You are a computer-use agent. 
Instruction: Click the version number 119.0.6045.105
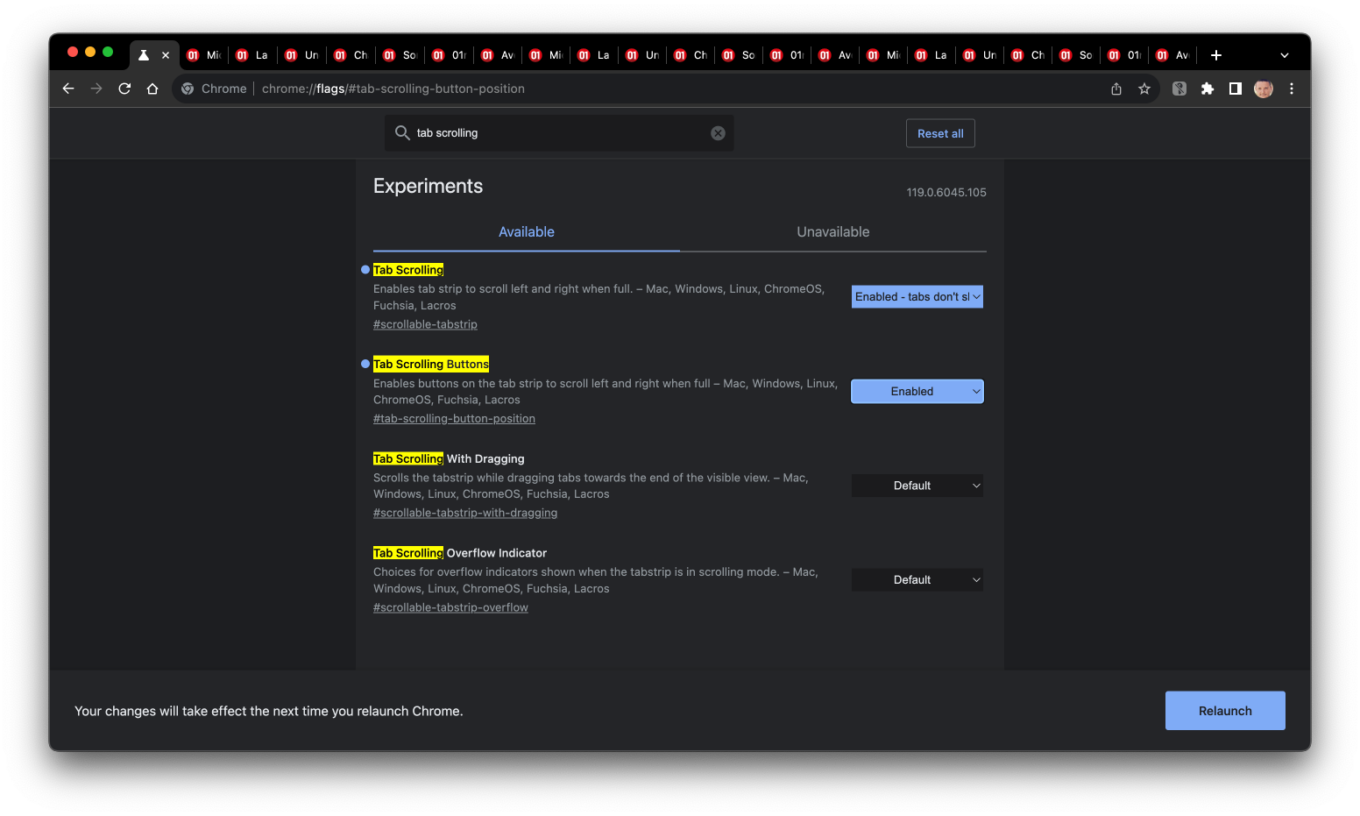[946, 192]
